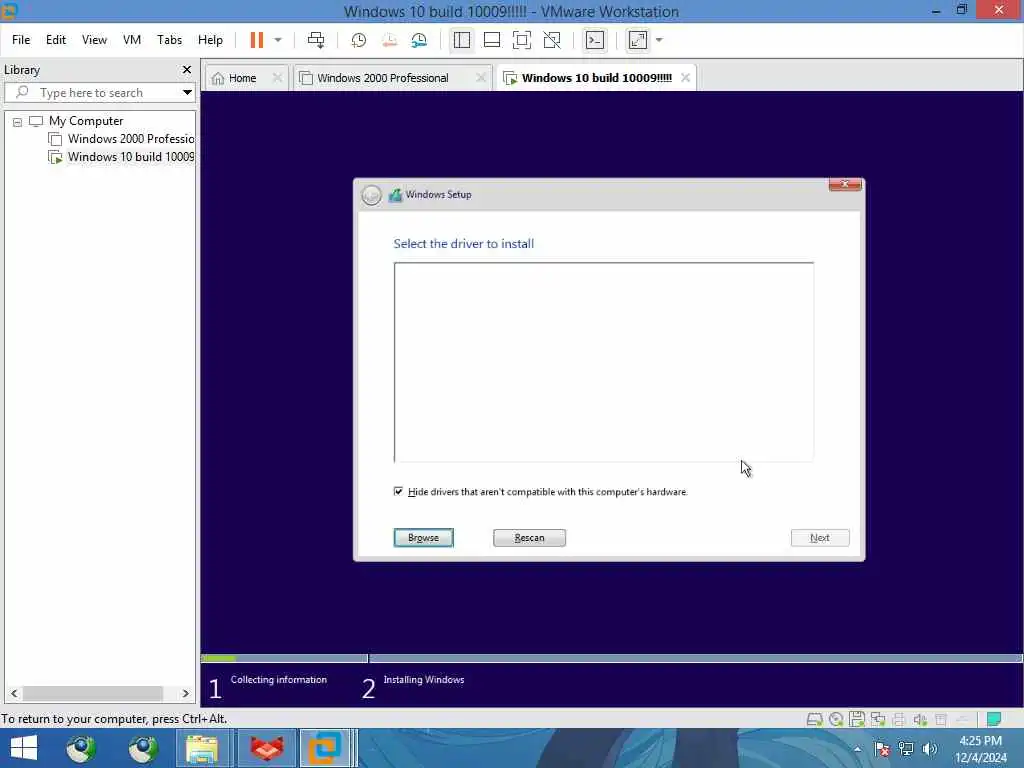Select My Computer in the library
This screenshot has height=768, width=1024.
[x=86, y=121]
